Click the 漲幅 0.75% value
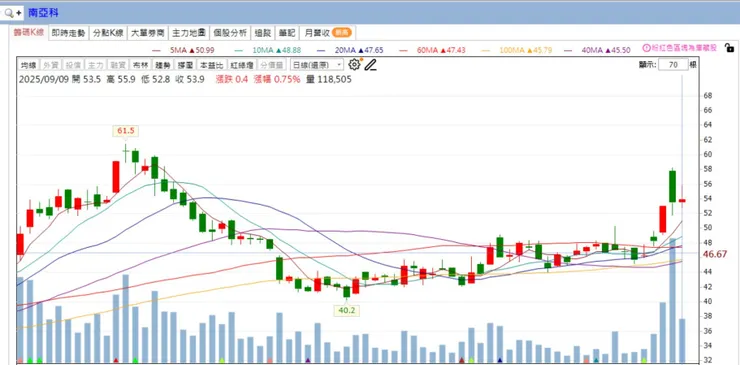Screen dimensions: 740x365 (278, 79)
